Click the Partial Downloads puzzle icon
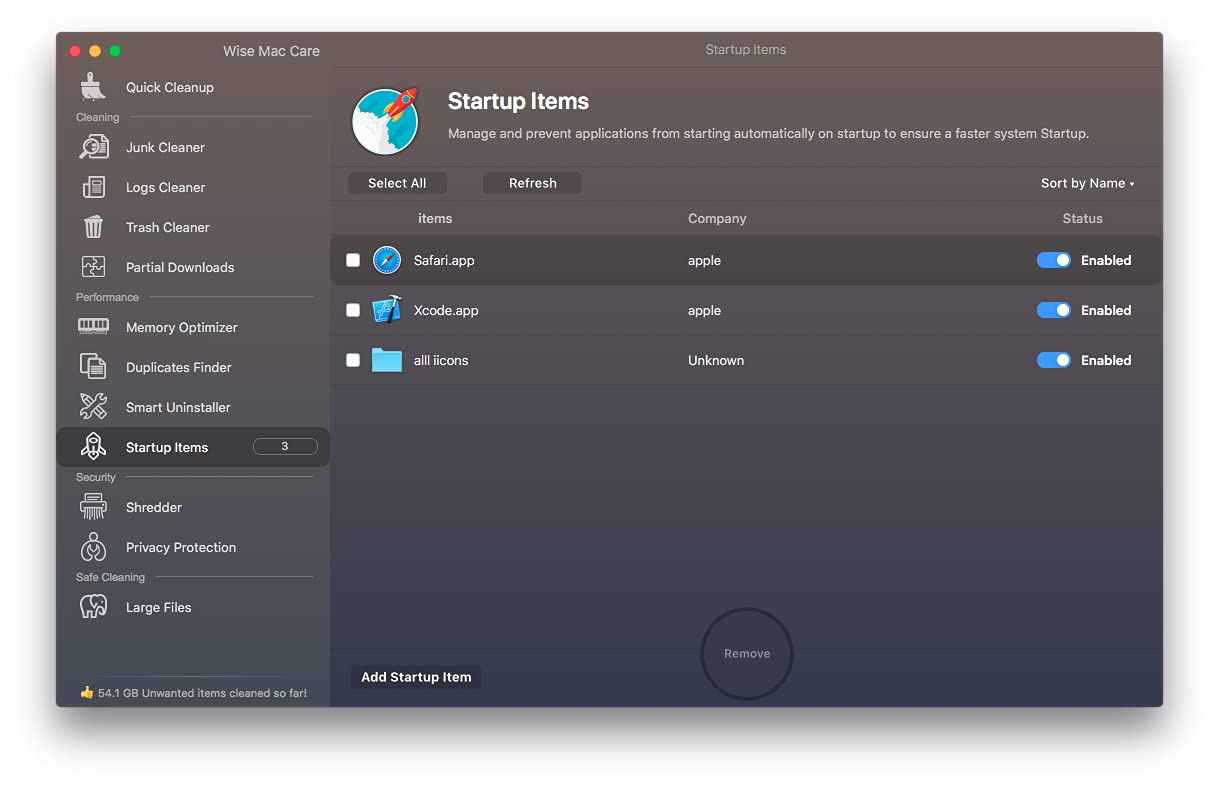This screenshot has width=1219, height=787. [93, 267]
